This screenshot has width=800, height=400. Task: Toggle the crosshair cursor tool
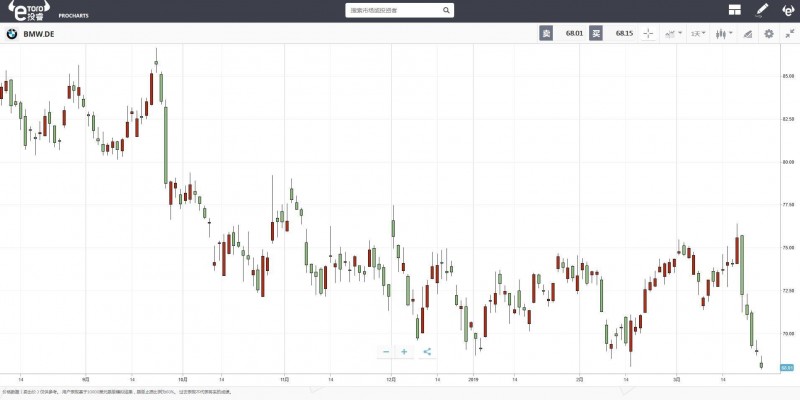[x=648, y=34]
